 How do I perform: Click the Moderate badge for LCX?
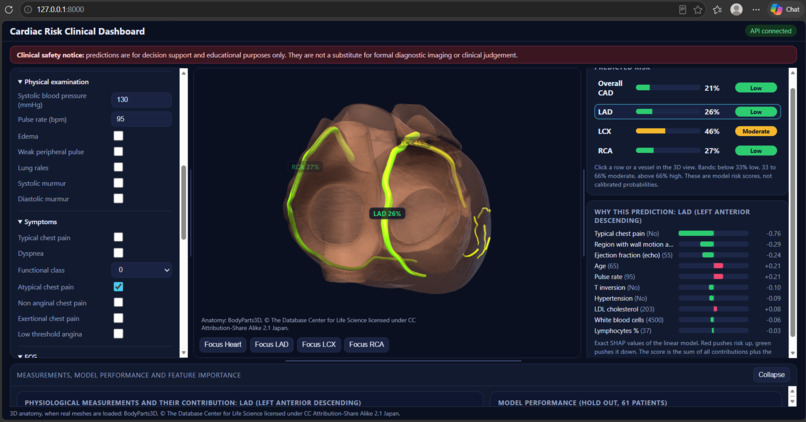point(756,131)
